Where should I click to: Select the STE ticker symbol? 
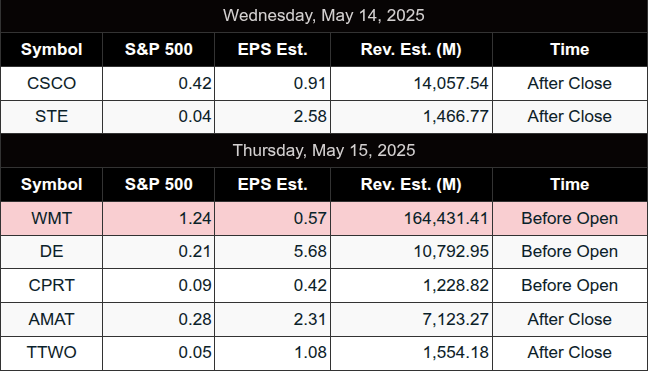coord(51,116)
